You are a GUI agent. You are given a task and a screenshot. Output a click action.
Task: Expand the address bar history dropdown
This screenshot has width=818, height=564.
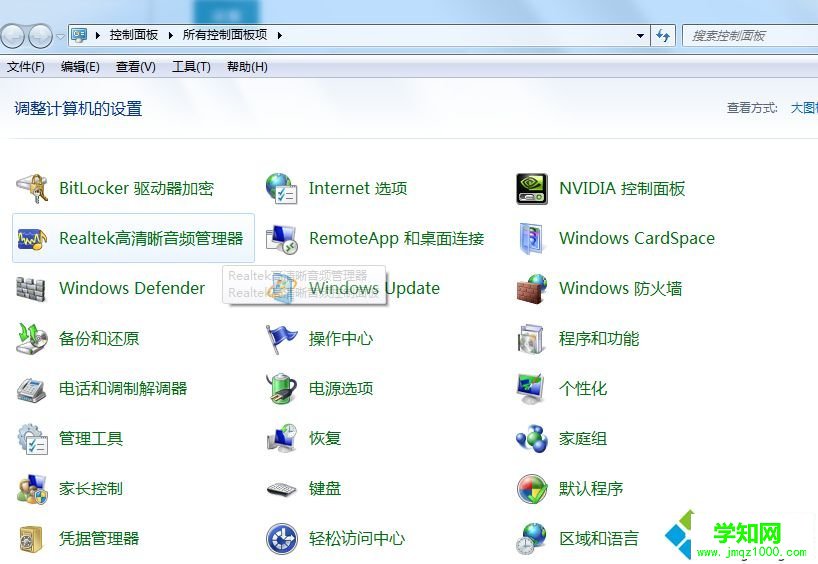(x=640, y=35)
